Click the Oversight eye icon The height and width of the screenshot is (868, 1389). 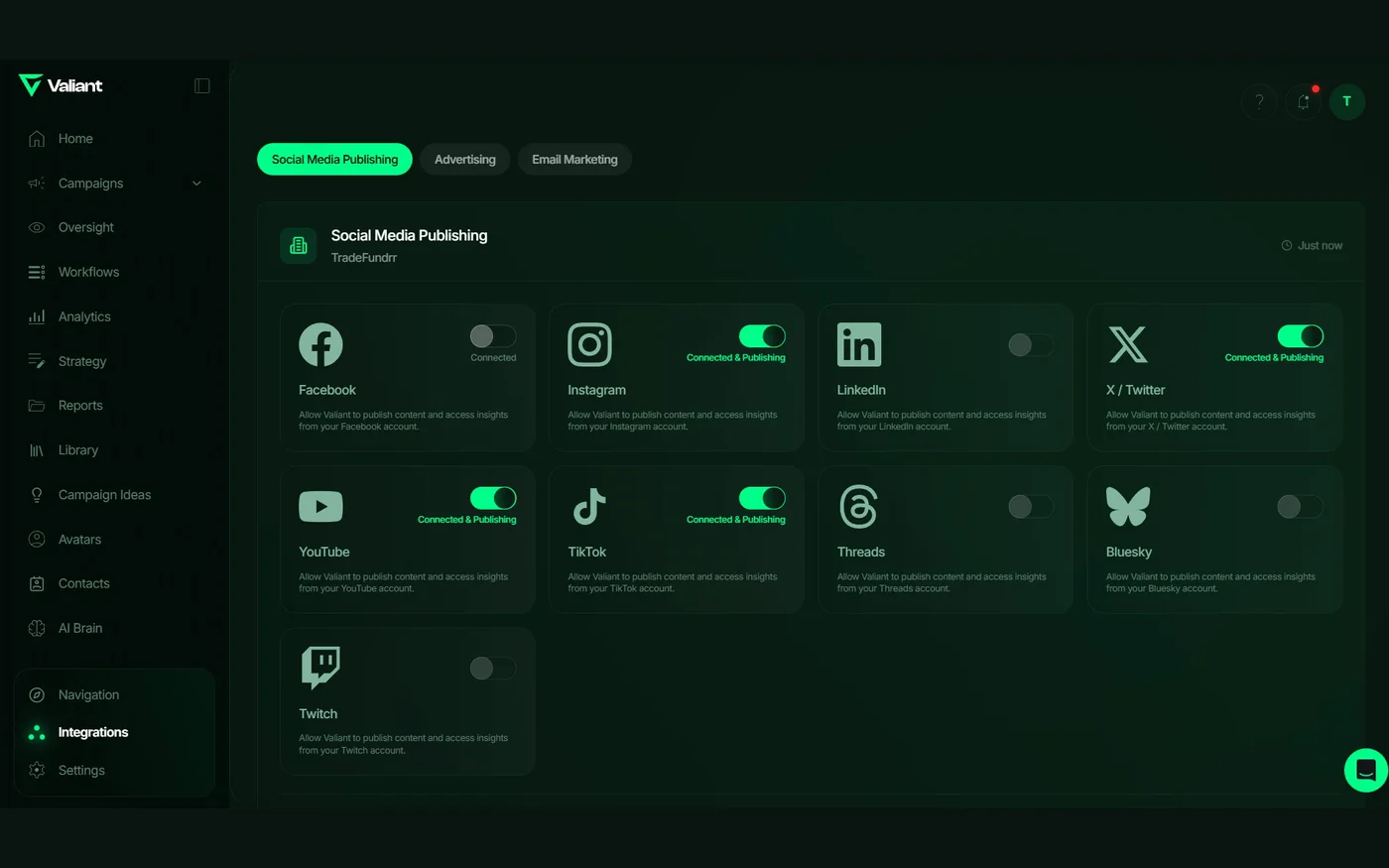click(37, 227)
